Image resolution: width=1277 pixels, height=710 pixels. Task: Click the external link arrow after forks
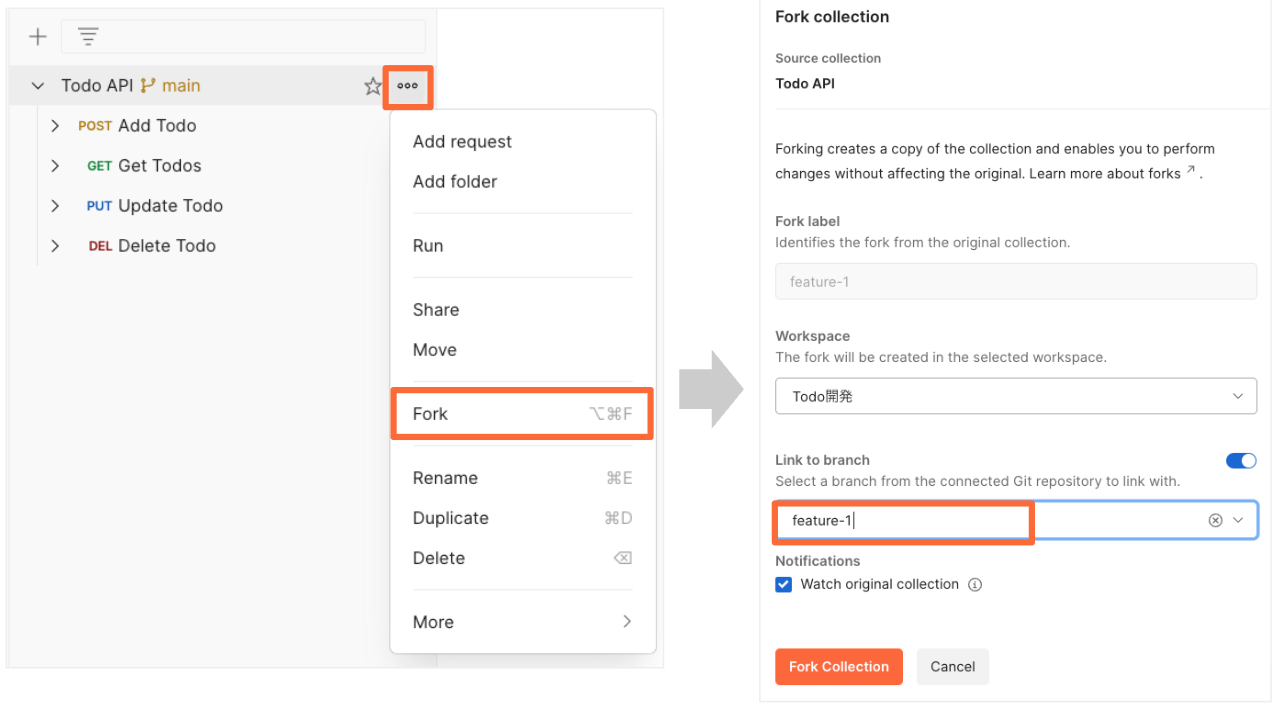coord(1191,172)
